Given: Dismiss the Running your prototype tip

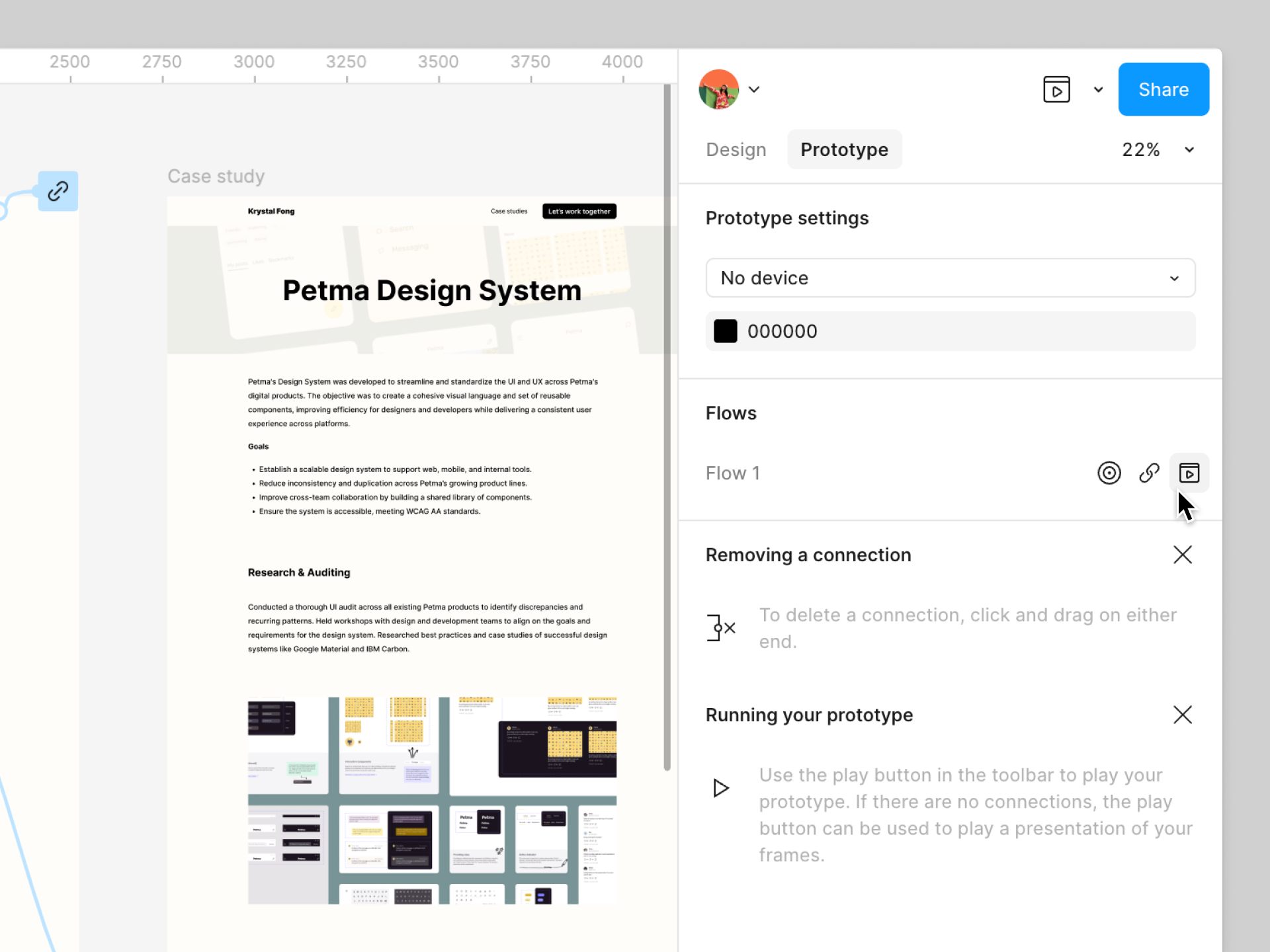Looking at the screenshot, I should point(1182,715).
